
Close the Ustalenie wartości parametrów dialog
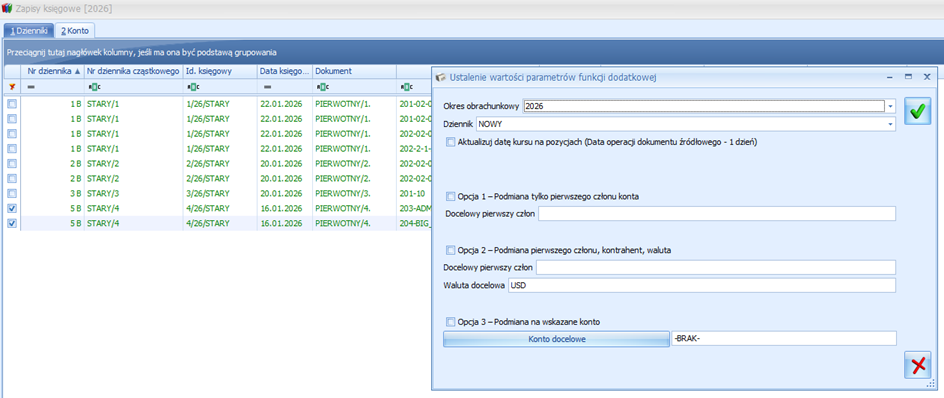click(927, 77)
